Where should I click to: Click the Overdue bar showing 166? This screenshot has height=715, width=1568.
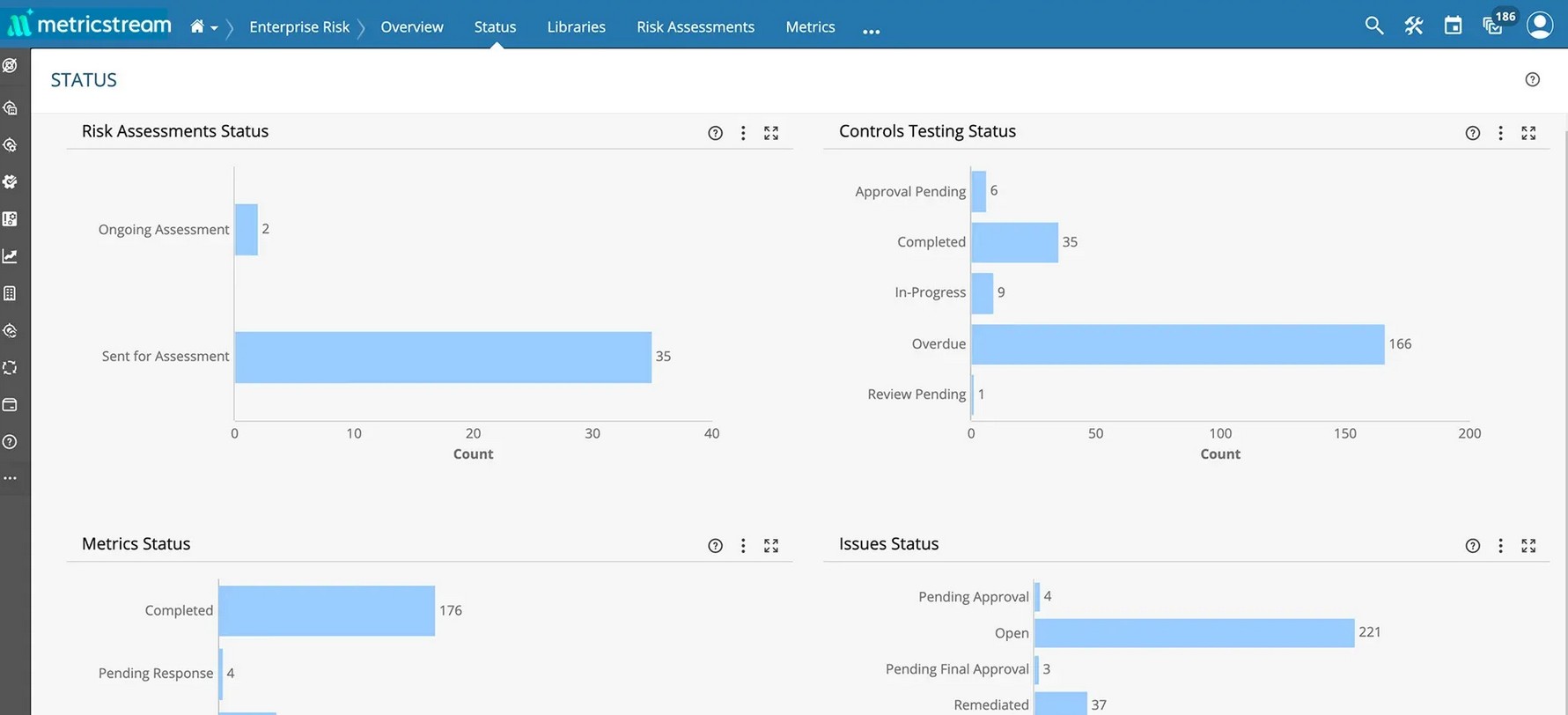[x=1178, y=344]
